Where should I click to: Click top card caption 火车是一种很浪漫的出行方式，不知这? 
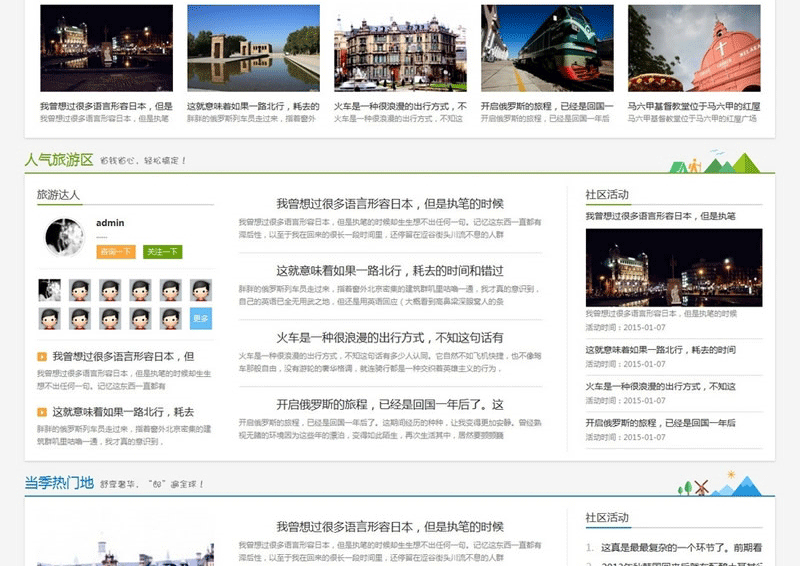click(x=398, y=118)
